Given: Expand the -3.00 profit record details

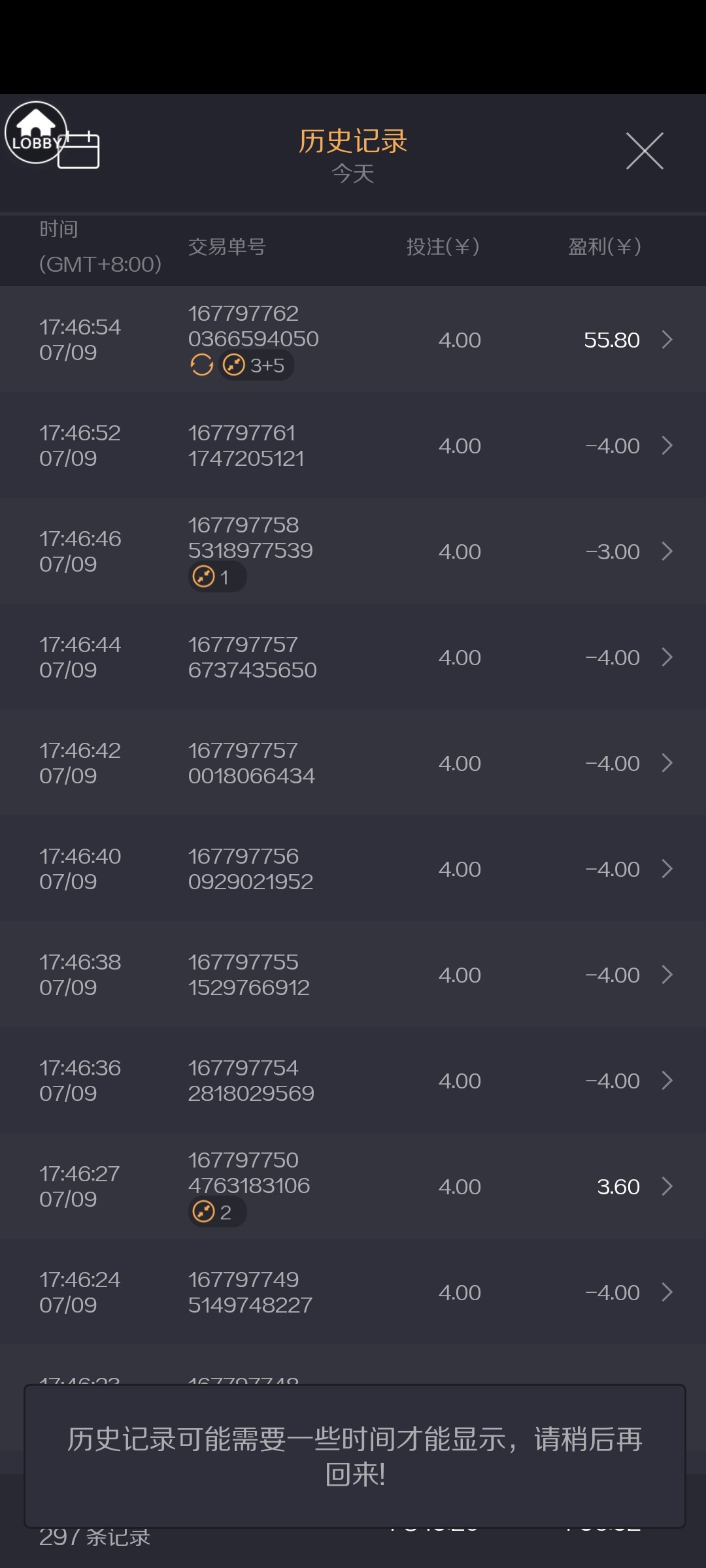Looking at the screenshot, I should pyautogui.click(x=667, y=551).
